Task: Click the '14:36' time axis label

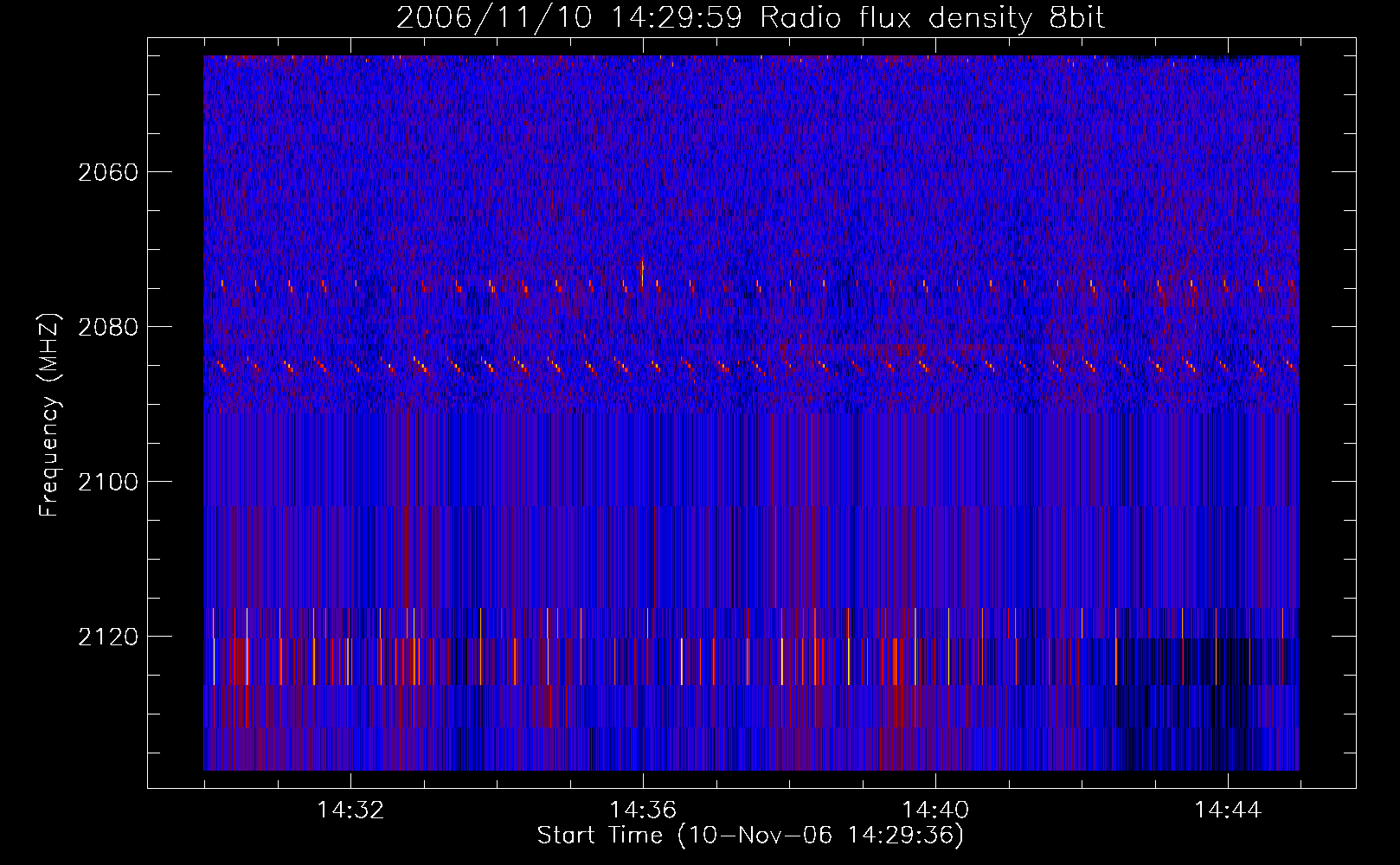Action: coord(643,810)
